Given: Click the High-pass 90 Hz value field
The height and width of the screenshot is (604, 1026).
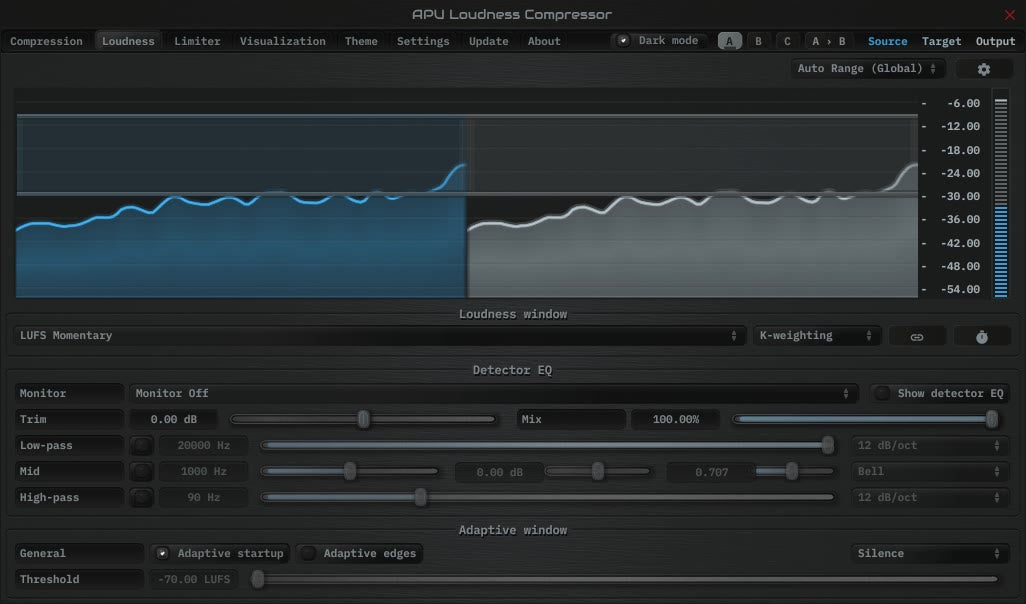Looking at the screenshot, I should [203, 498].
